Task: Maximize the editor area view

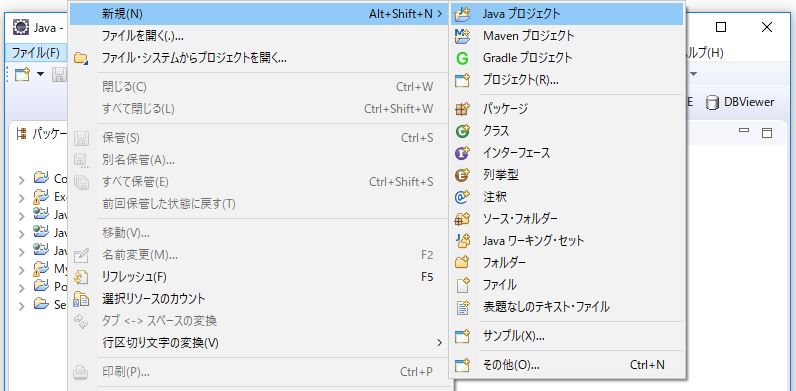Action: (x=767, y=133)
